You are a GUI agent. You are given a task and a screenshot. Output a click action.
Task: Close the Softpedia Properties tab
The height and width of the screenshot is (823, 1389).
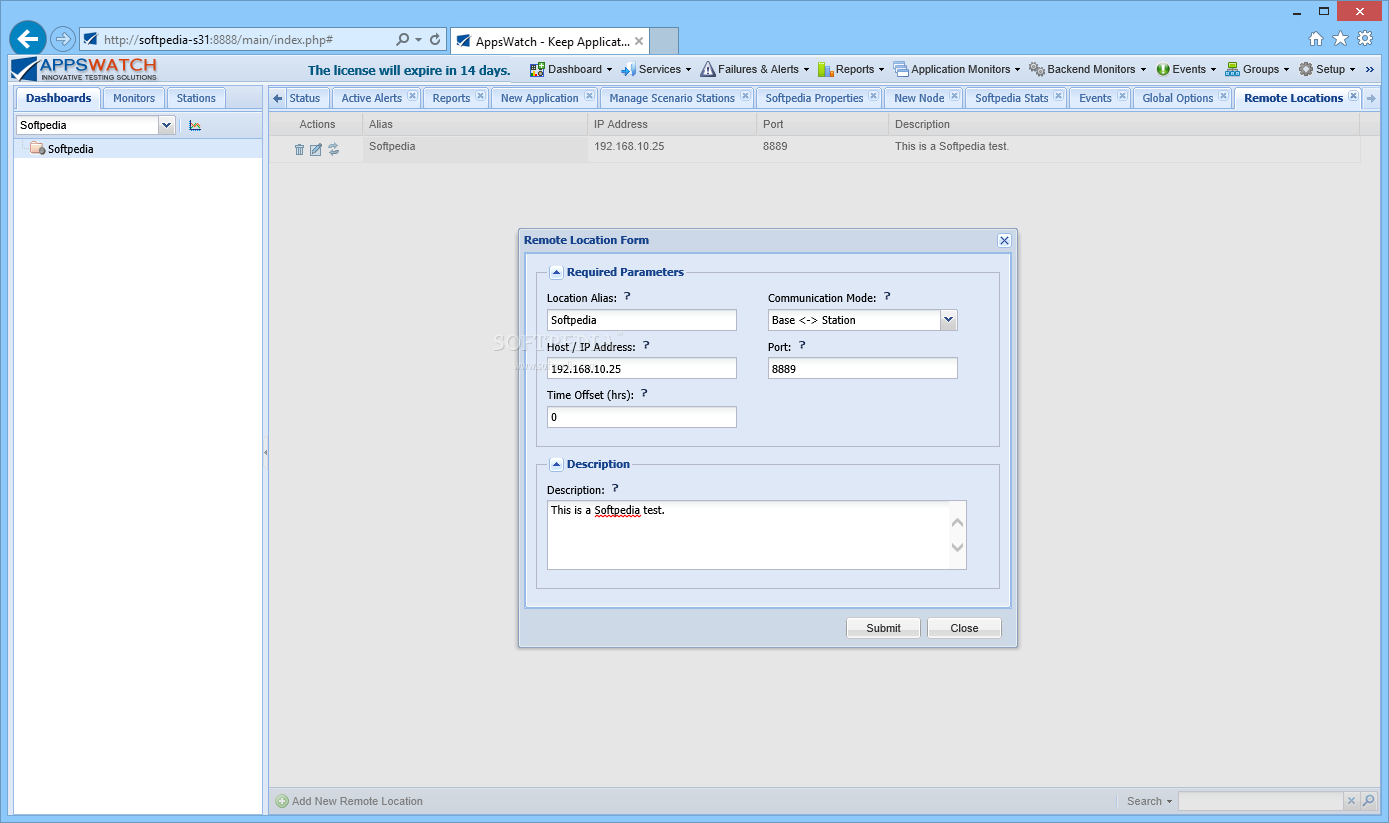pos(873,96)
